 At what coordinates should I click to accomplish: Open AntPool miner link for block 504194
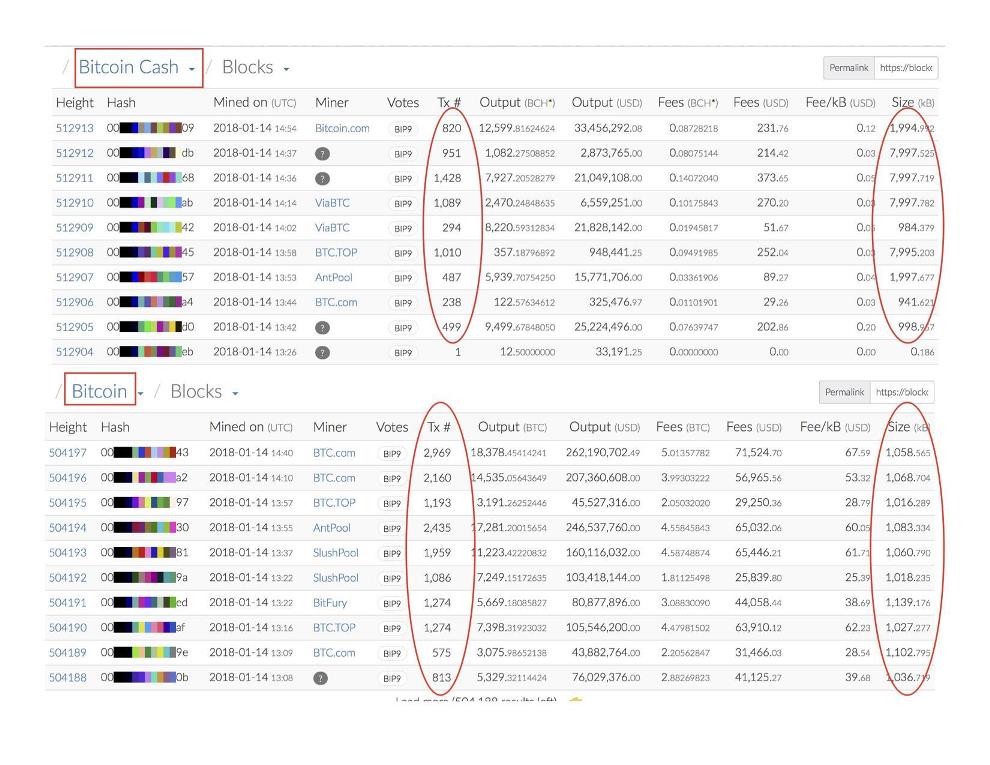tap(331, 528)
